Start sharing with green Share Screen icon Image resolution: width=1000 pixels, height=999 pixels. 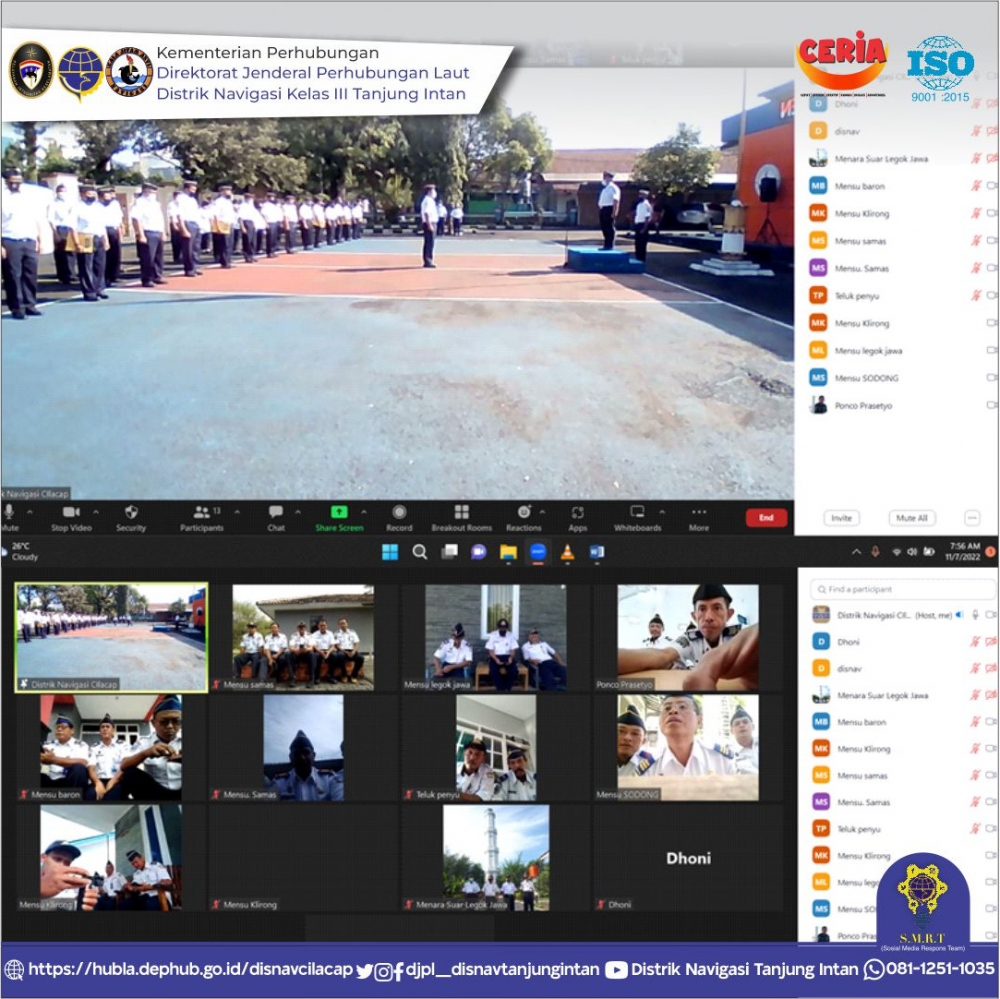coord(339,512)
